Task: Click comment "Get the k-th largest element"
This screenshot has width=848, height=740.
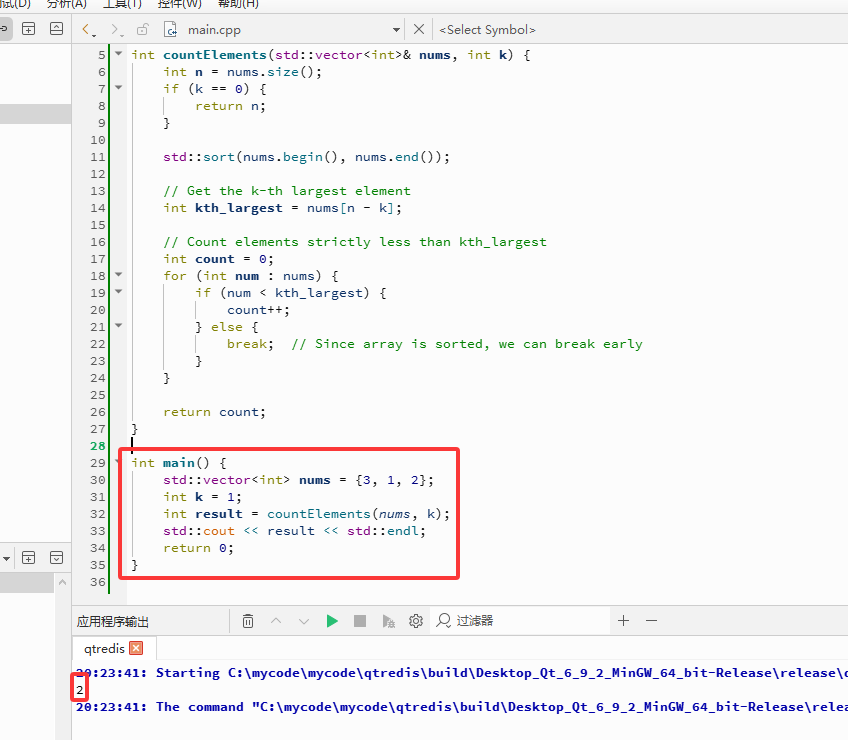Action: pos(287,191)
